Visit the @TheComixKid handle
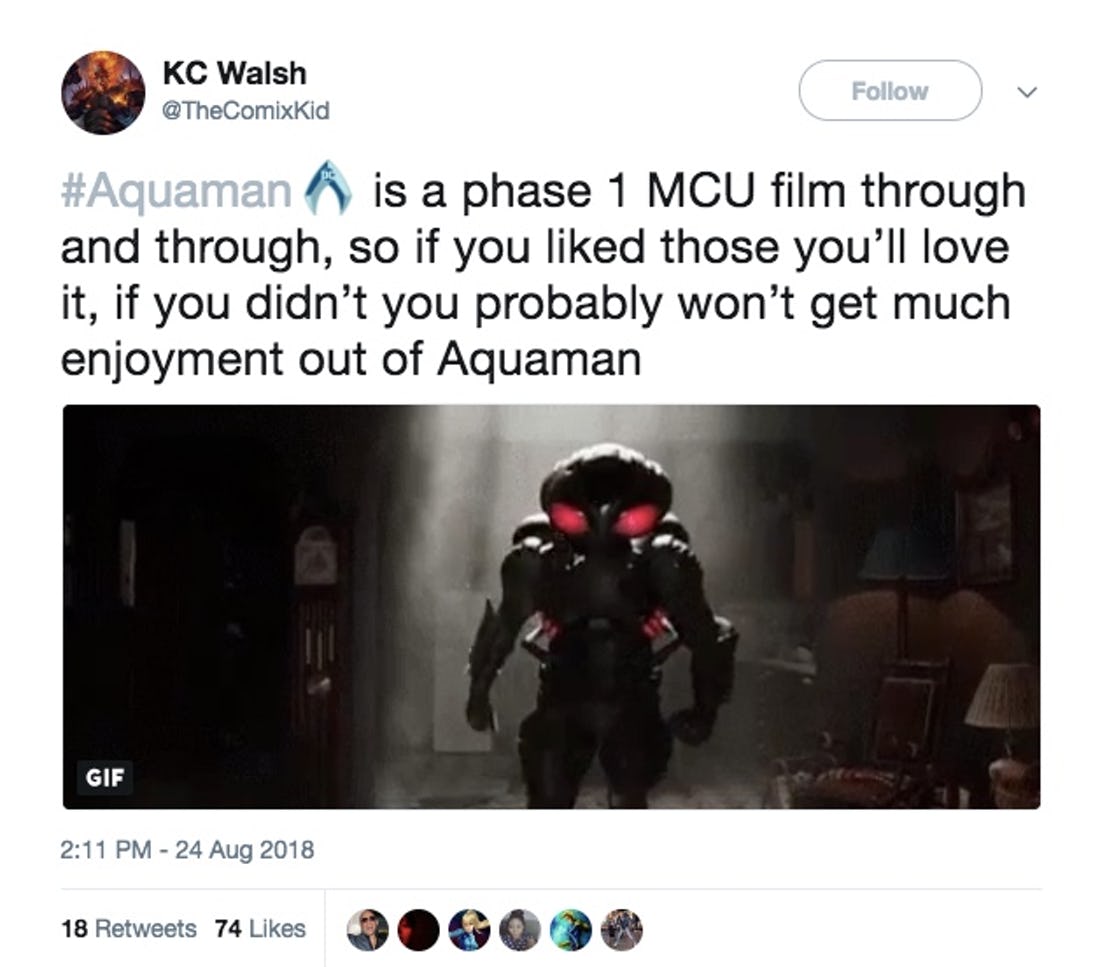Viewport: 1107px width, 967px height. tap(246, 111)
